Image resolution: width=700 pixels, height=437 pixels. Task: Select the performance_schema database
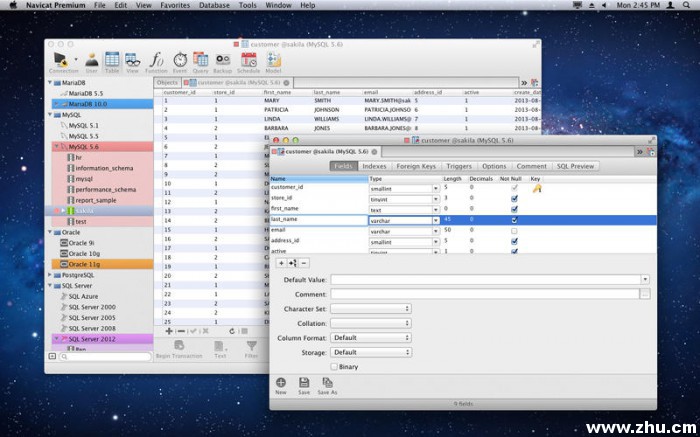104,189
